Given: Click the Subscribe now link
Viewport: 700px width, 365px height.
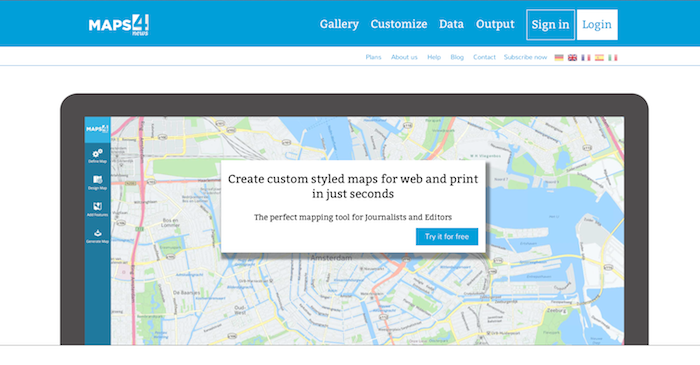Looking at the screenshot, I should [525, 57].
